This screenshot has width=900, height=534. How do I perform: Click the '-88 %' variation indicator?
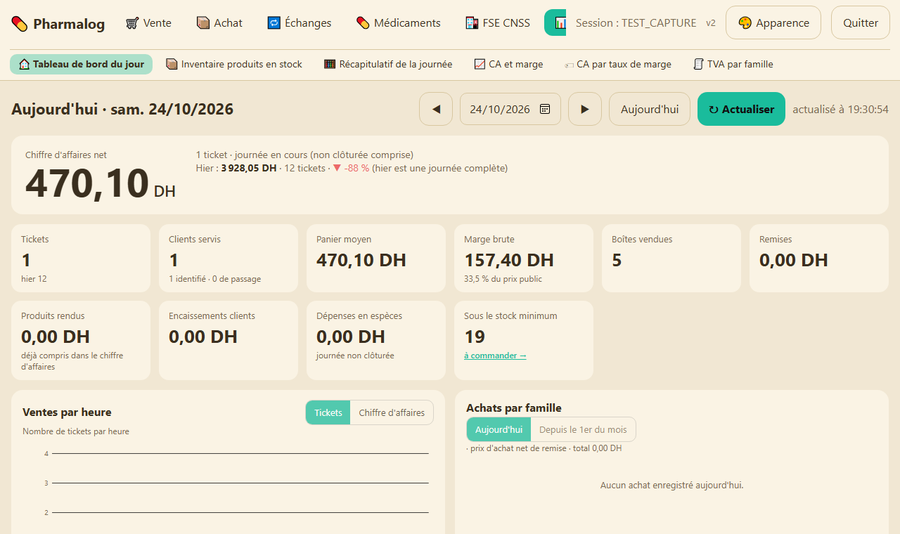[x=351, y=168]
